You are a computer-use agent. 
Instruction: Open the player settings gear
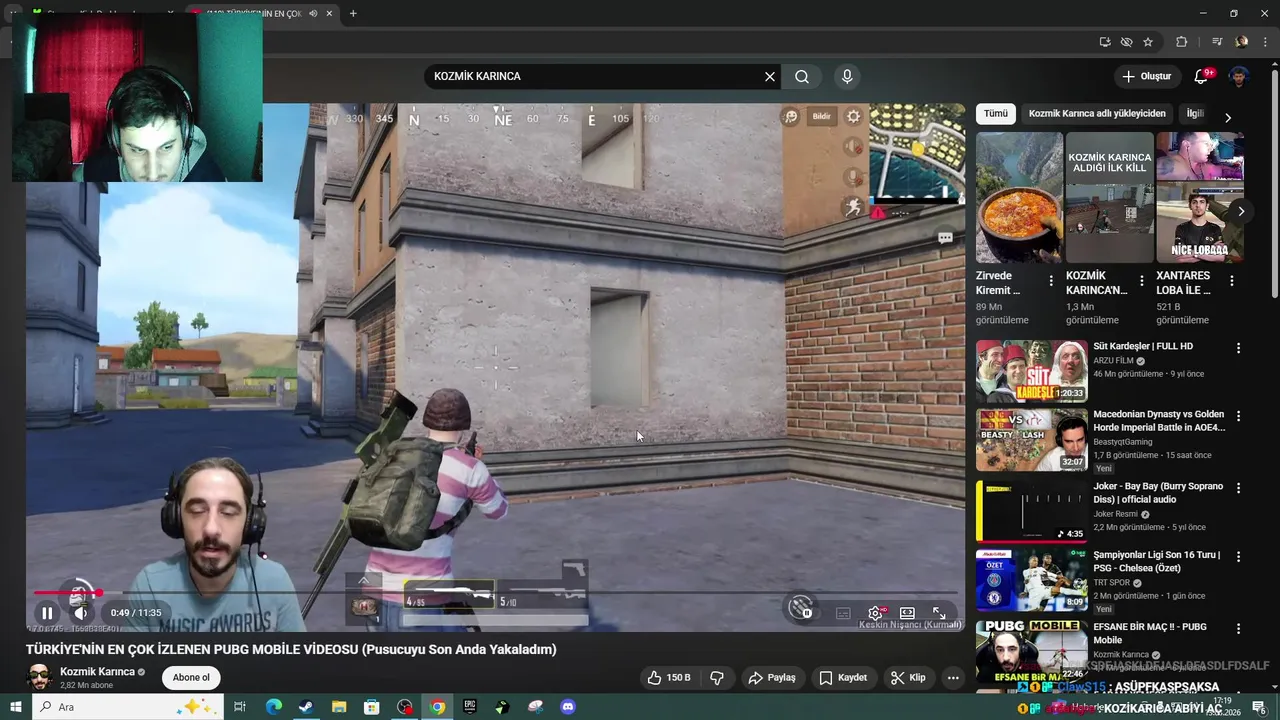875,613
